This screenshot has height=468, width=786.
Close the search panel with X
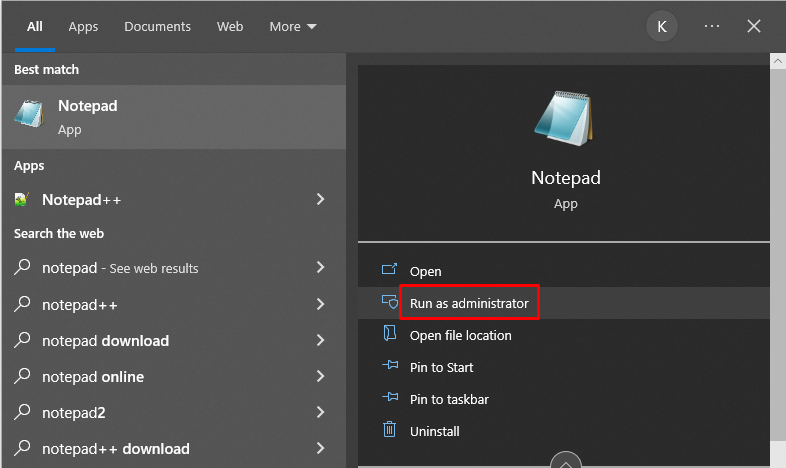[754, 26]
